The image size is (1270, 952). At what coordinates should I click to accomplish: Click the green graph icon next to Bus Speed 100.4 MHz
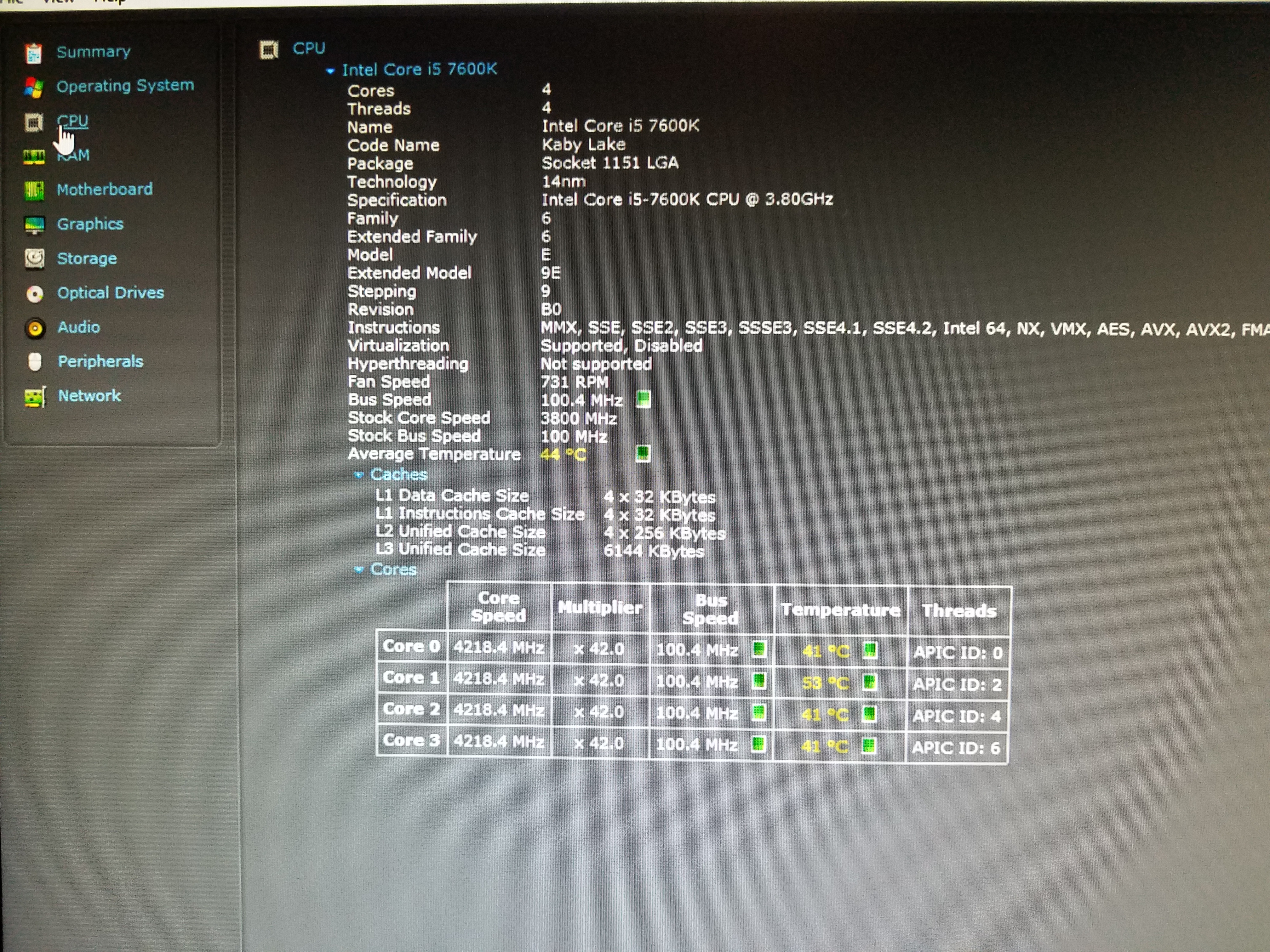[x=644, y=399]
